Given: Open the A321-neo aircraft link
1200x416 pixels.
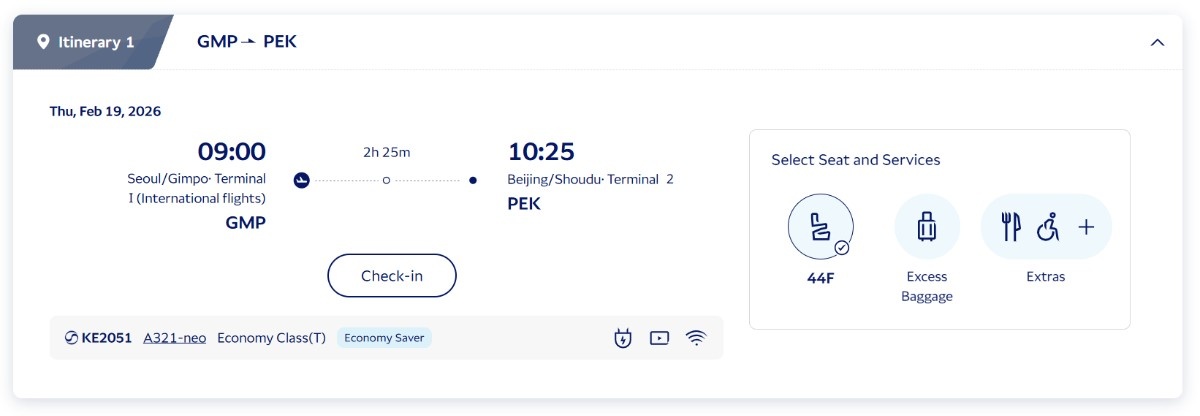Looking at the screenshot, I should tap(175, 338).
